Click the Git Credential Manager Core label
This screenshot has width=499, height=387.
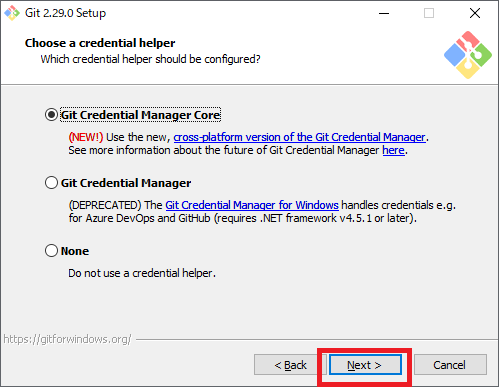click(140, 115)
